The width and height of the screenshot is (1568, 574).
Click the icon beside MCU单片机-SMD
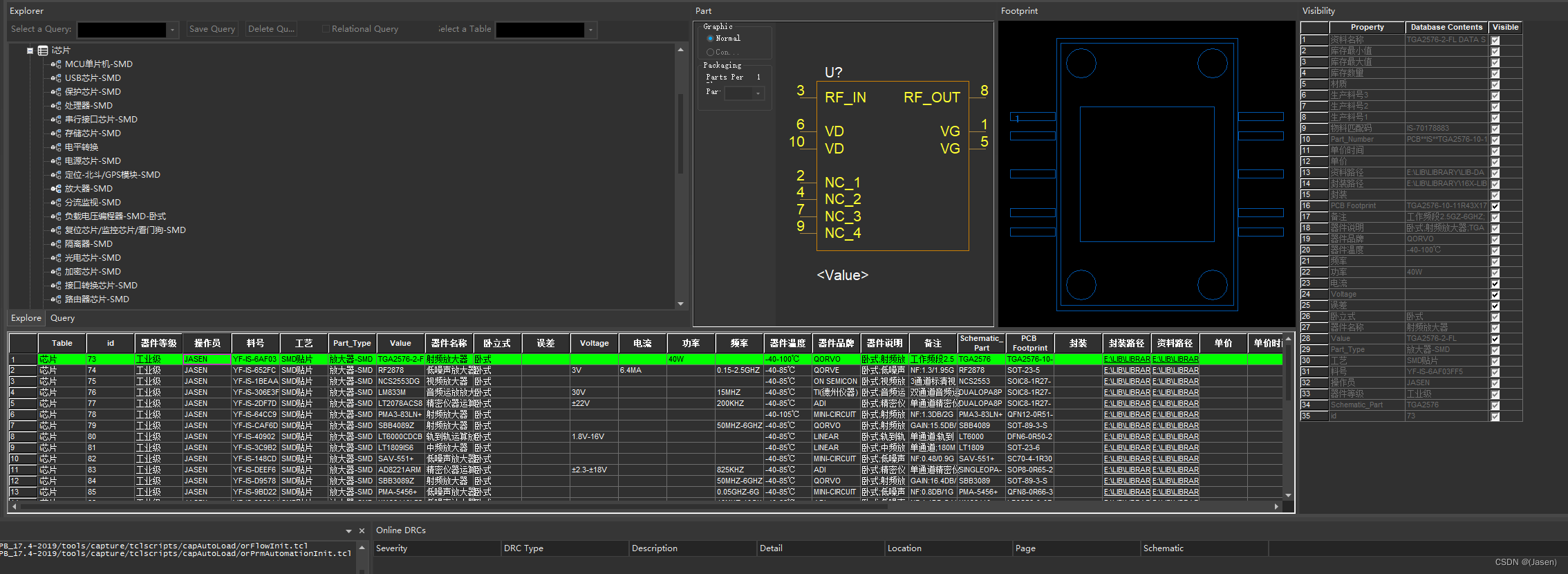tap(56, 64)
